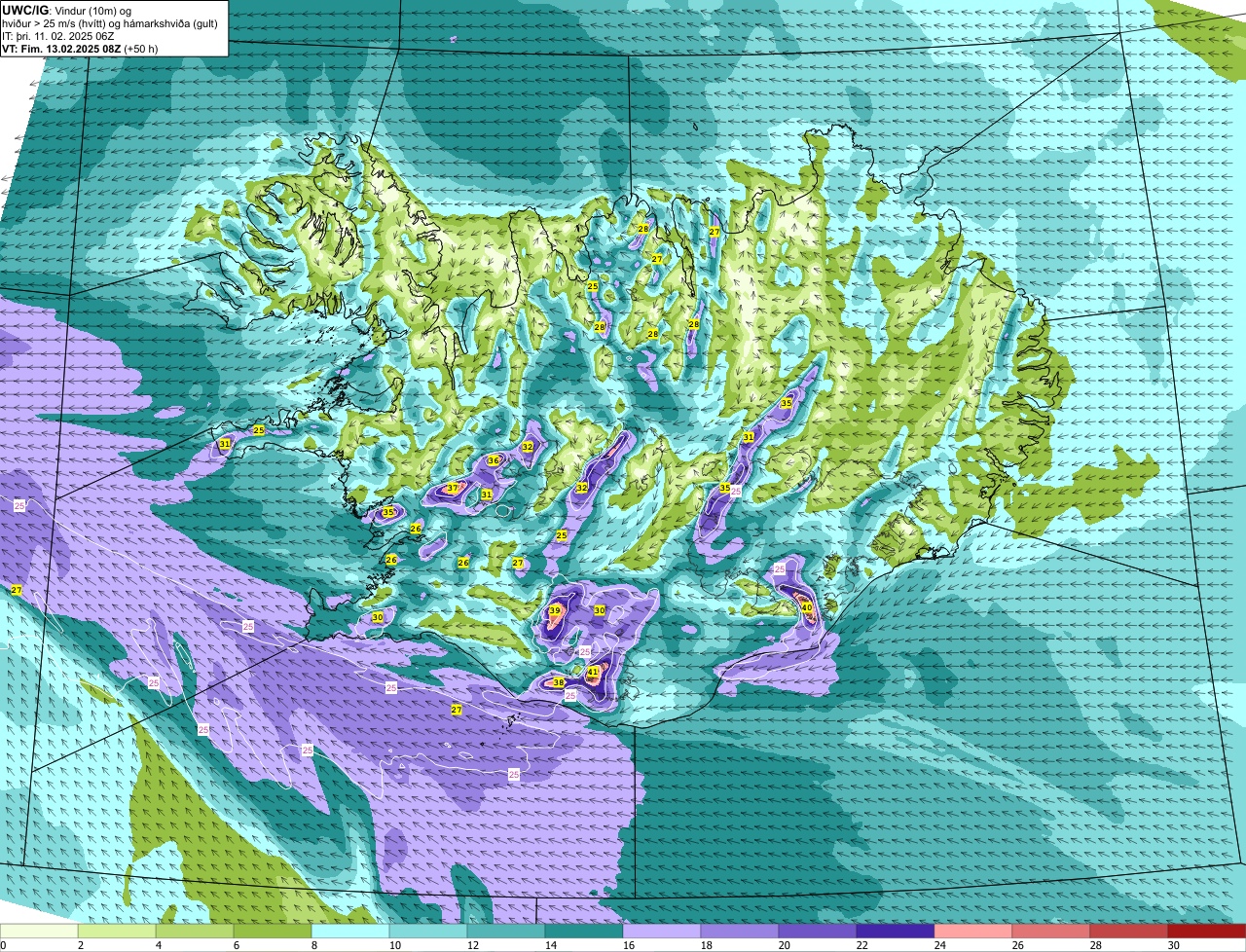Select the 6–8 m/s olive green legend swatch

(273, 932)
